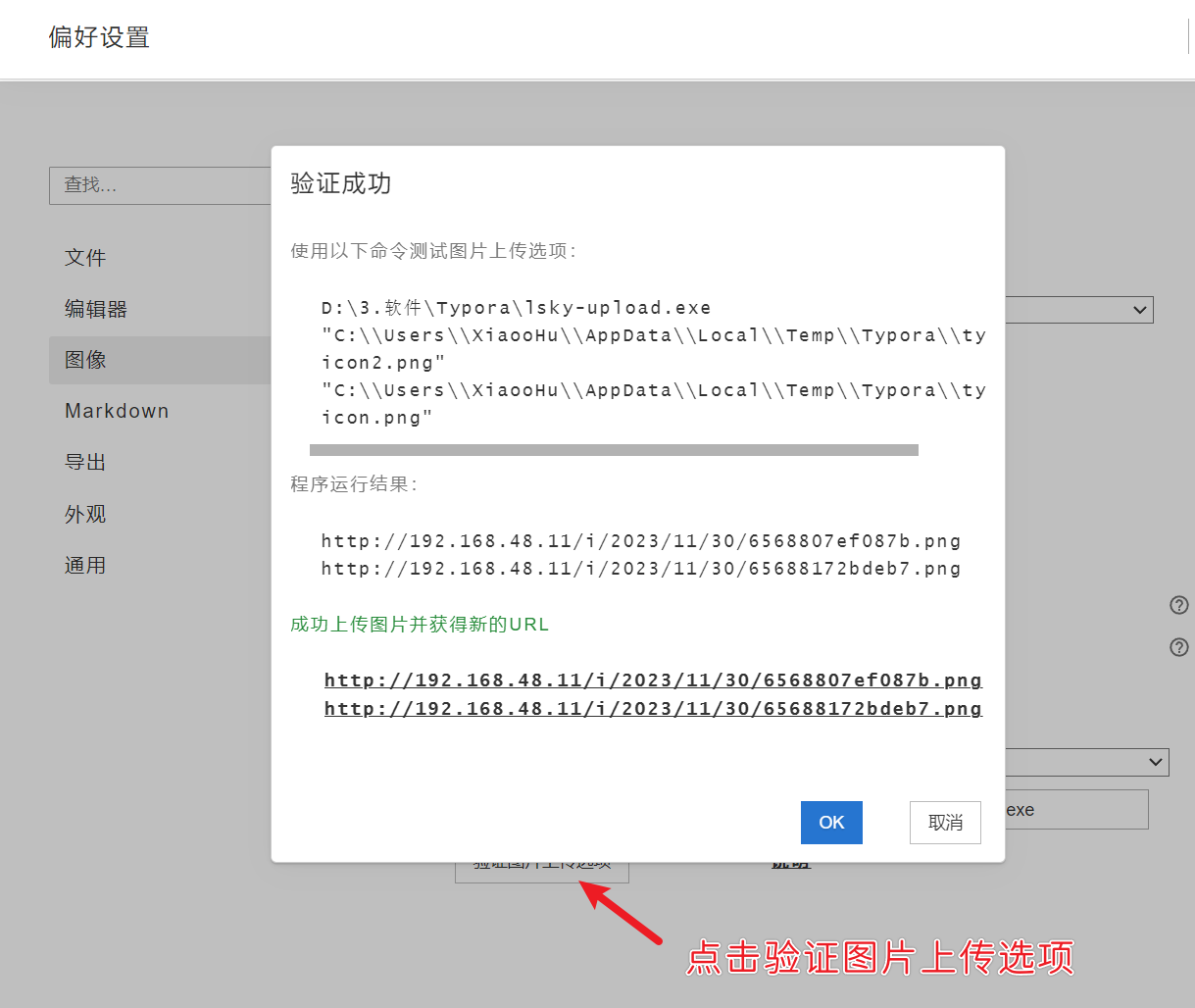Open the 编辑器 settings section
The width and height of the screenshot is (1195, 1008).
96,309
